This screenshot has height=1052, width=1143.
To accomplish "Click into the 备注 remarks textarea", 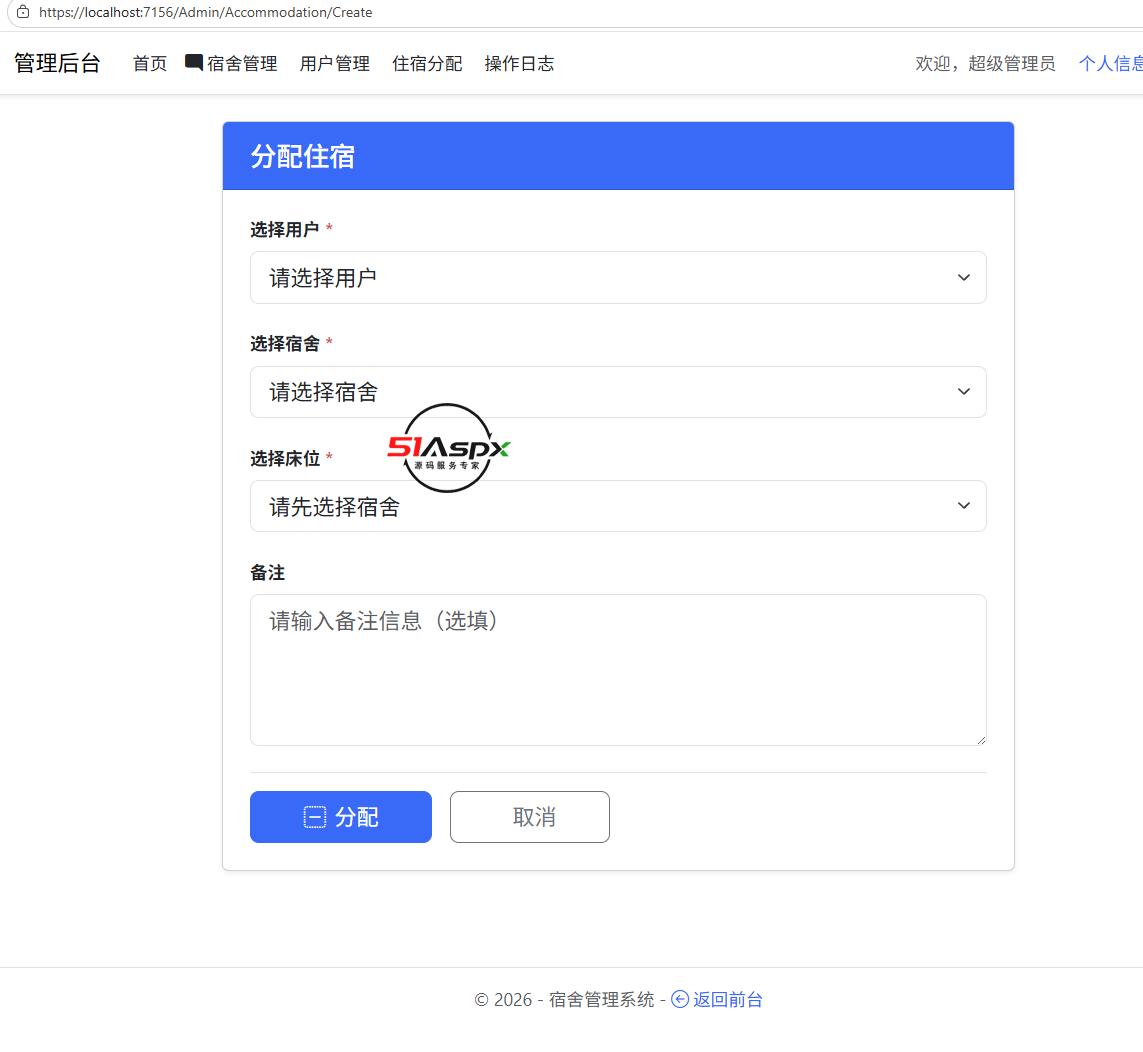I will (617, 669).
